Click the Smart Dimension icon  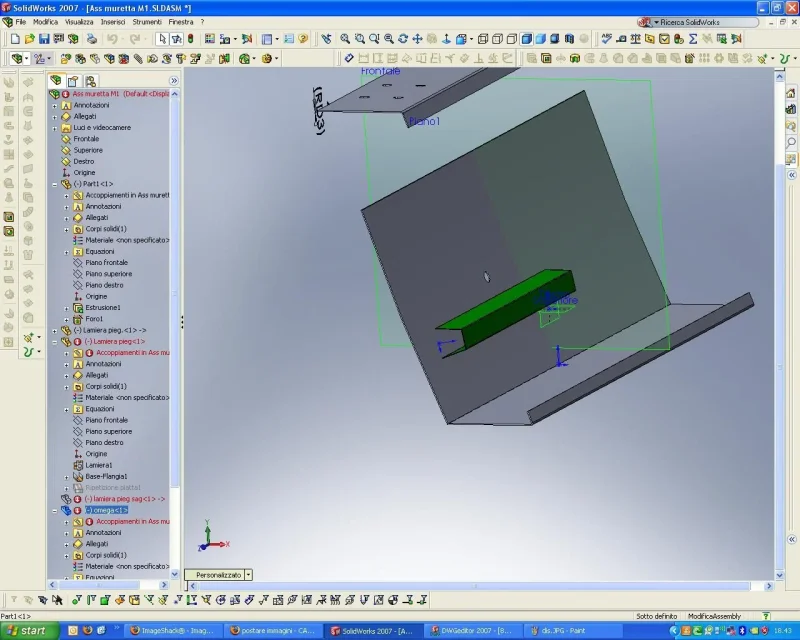(x=349, y=58)
